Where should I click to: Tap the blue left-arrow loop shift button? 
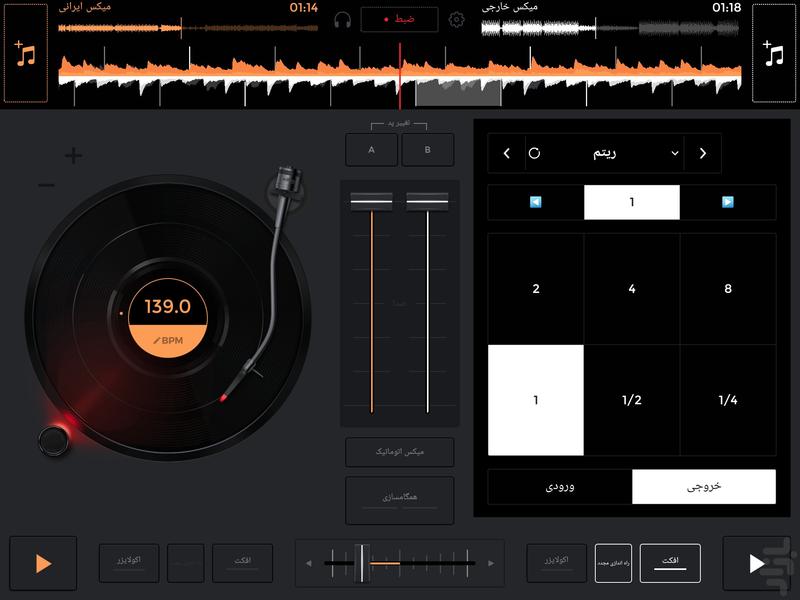point(536,202)
